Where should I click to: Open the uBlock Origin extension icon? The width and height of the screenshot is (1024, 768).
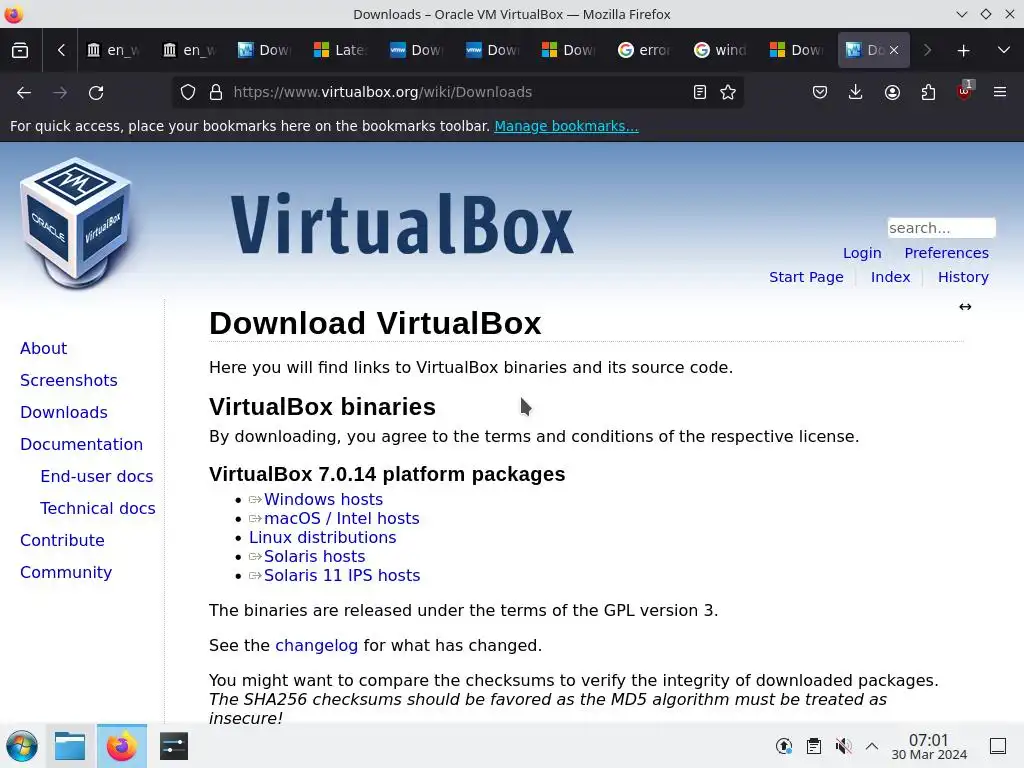coord(965,91)
